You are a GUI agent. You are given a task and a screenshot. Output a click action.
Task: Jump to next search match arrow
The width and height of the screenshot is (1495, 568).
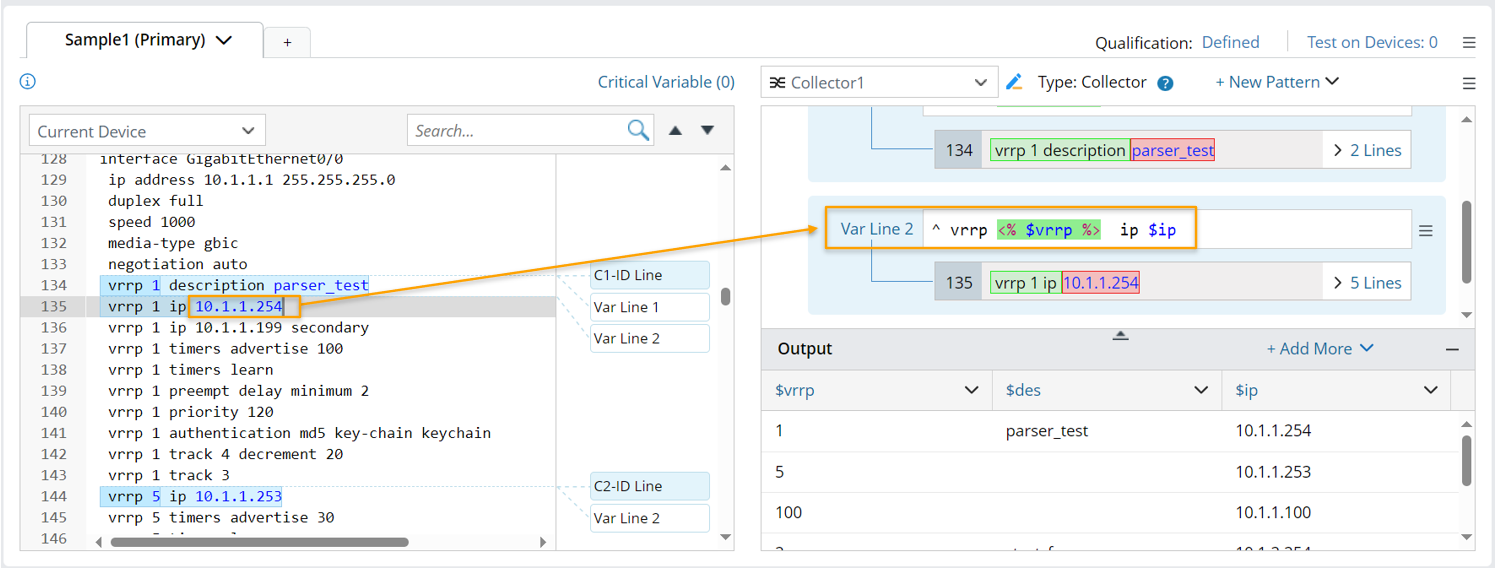pos(708,130)
